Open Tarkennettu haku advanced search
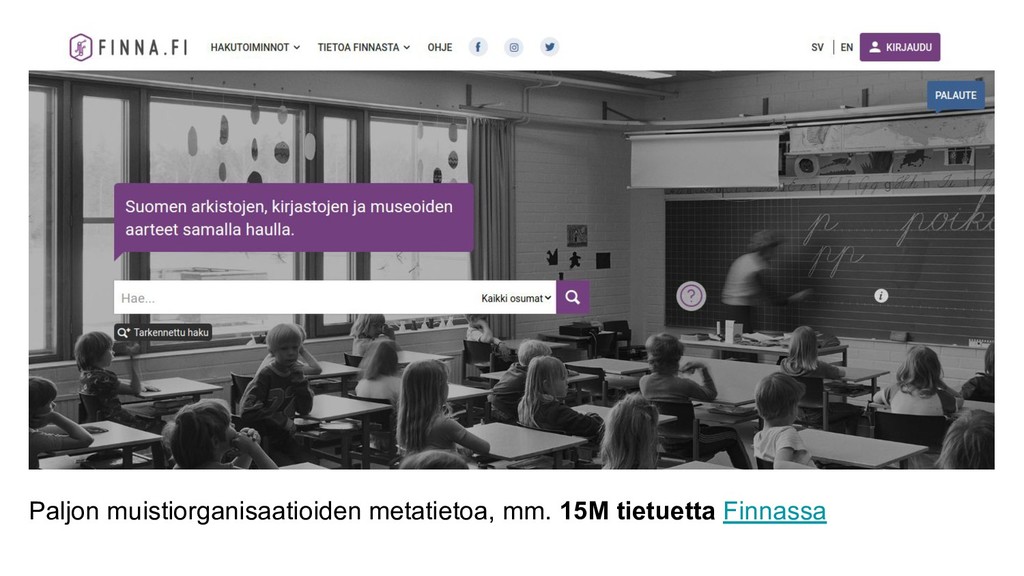Image resolution: width=1024 pixels, height=576 pixels. tap(163, 332)
